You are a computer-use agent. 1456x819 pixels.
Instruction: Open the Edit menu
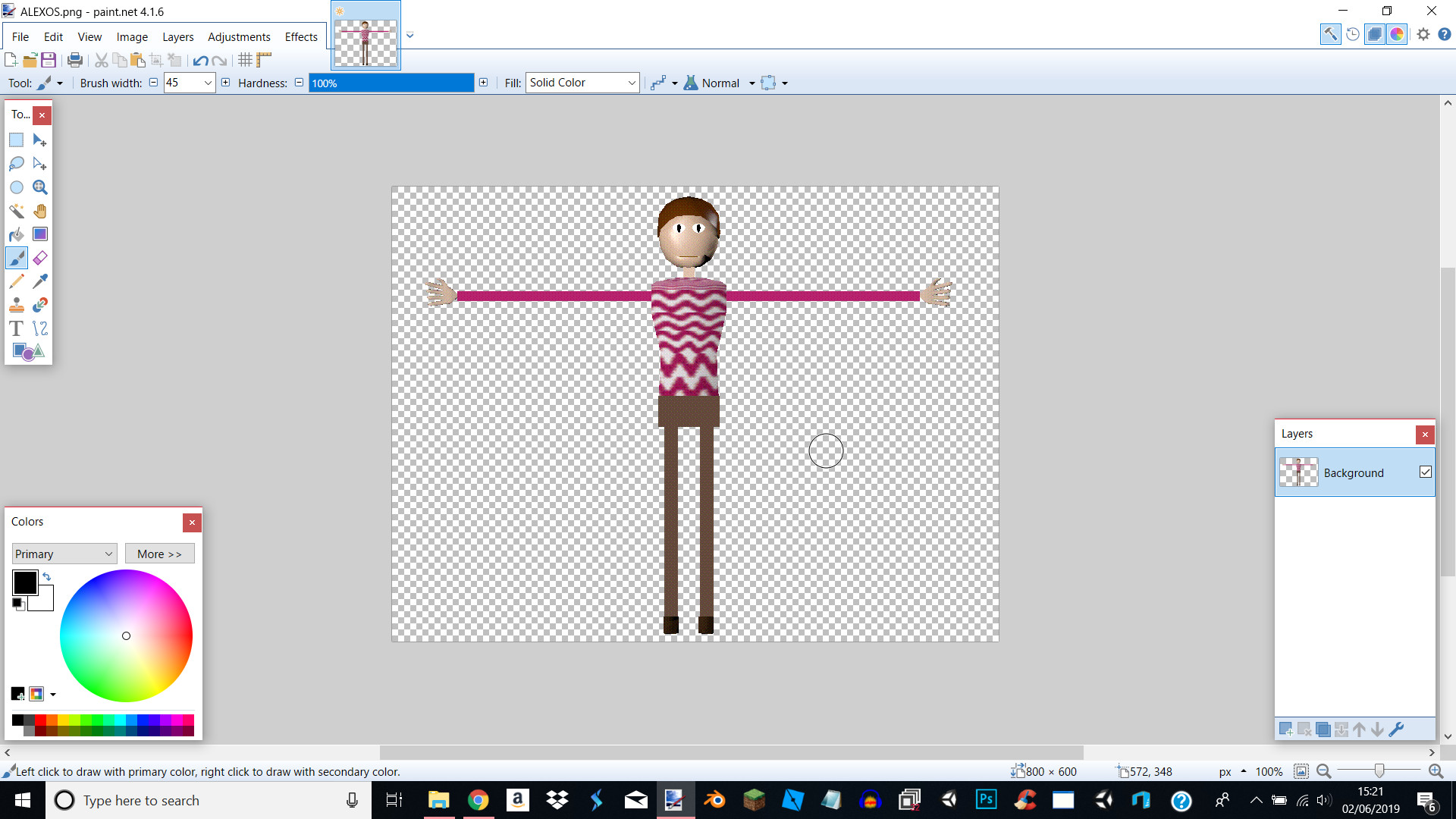(x=53, y=36)
